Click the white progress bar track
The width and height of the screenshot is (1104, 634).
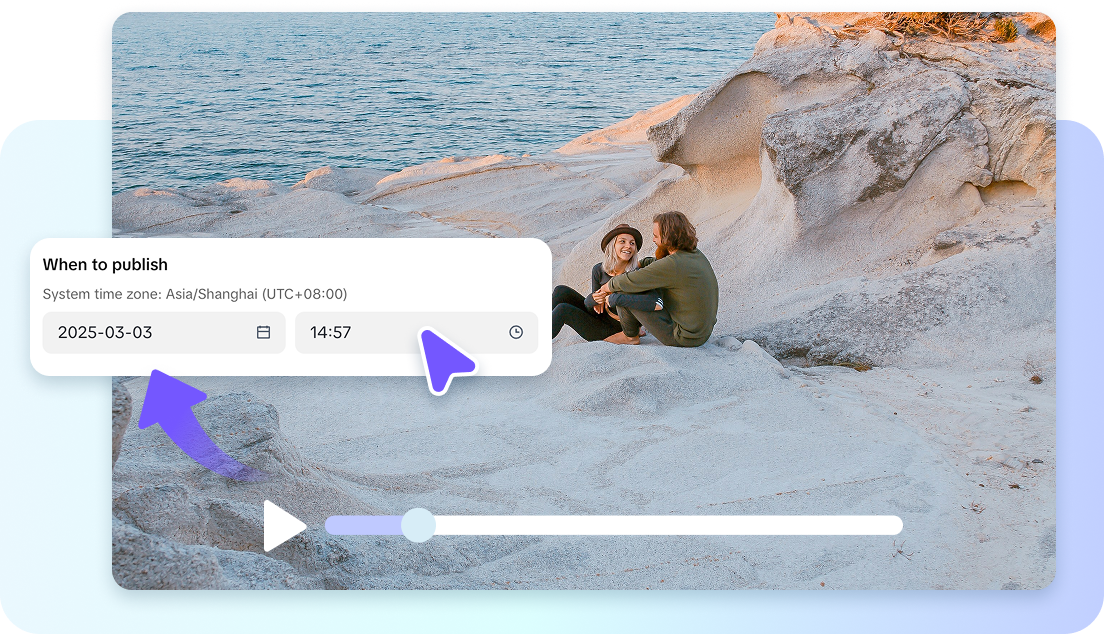point(613,526)
